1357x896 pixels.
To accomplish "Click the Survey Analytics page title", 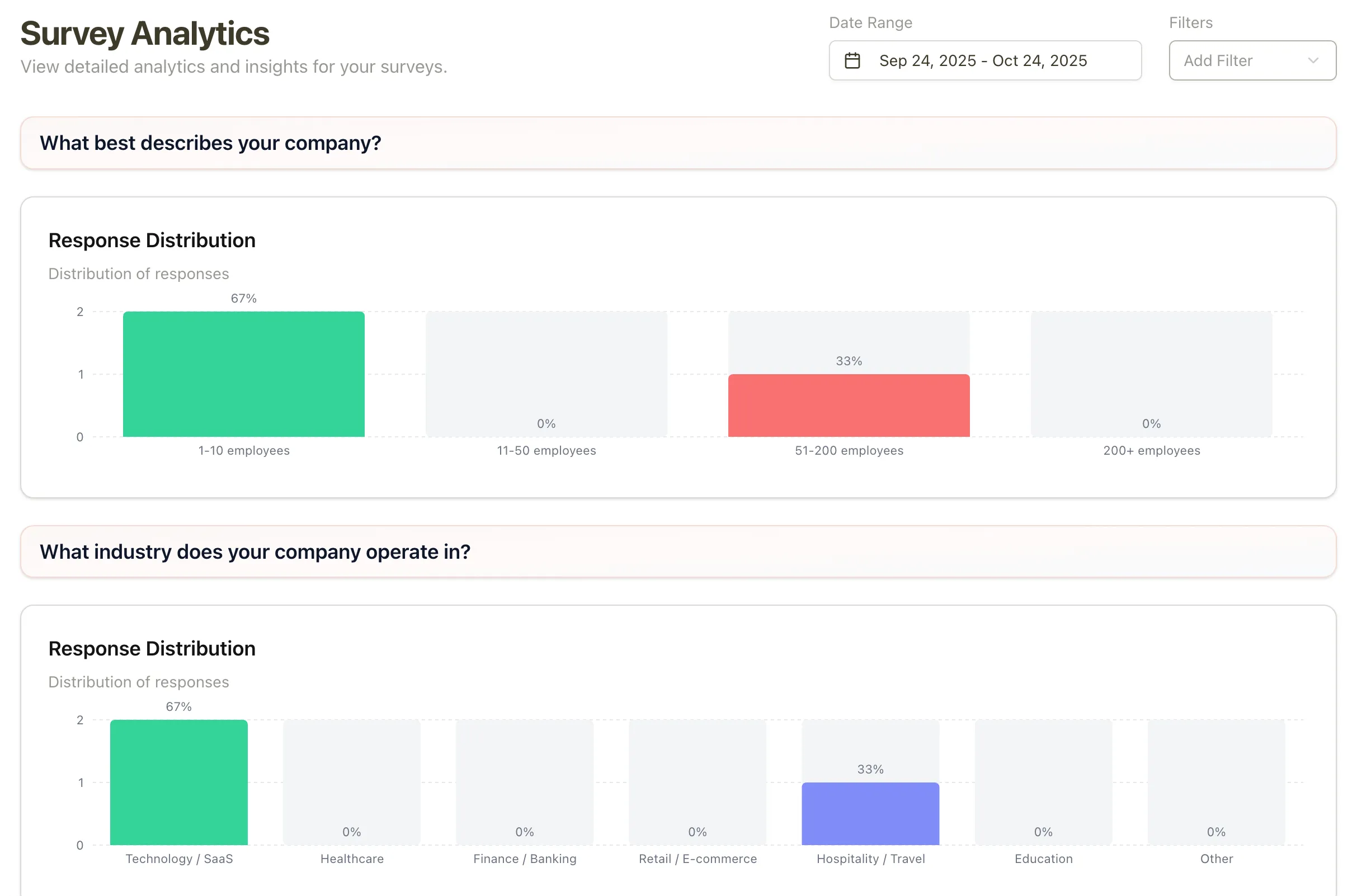I will 144,32.
